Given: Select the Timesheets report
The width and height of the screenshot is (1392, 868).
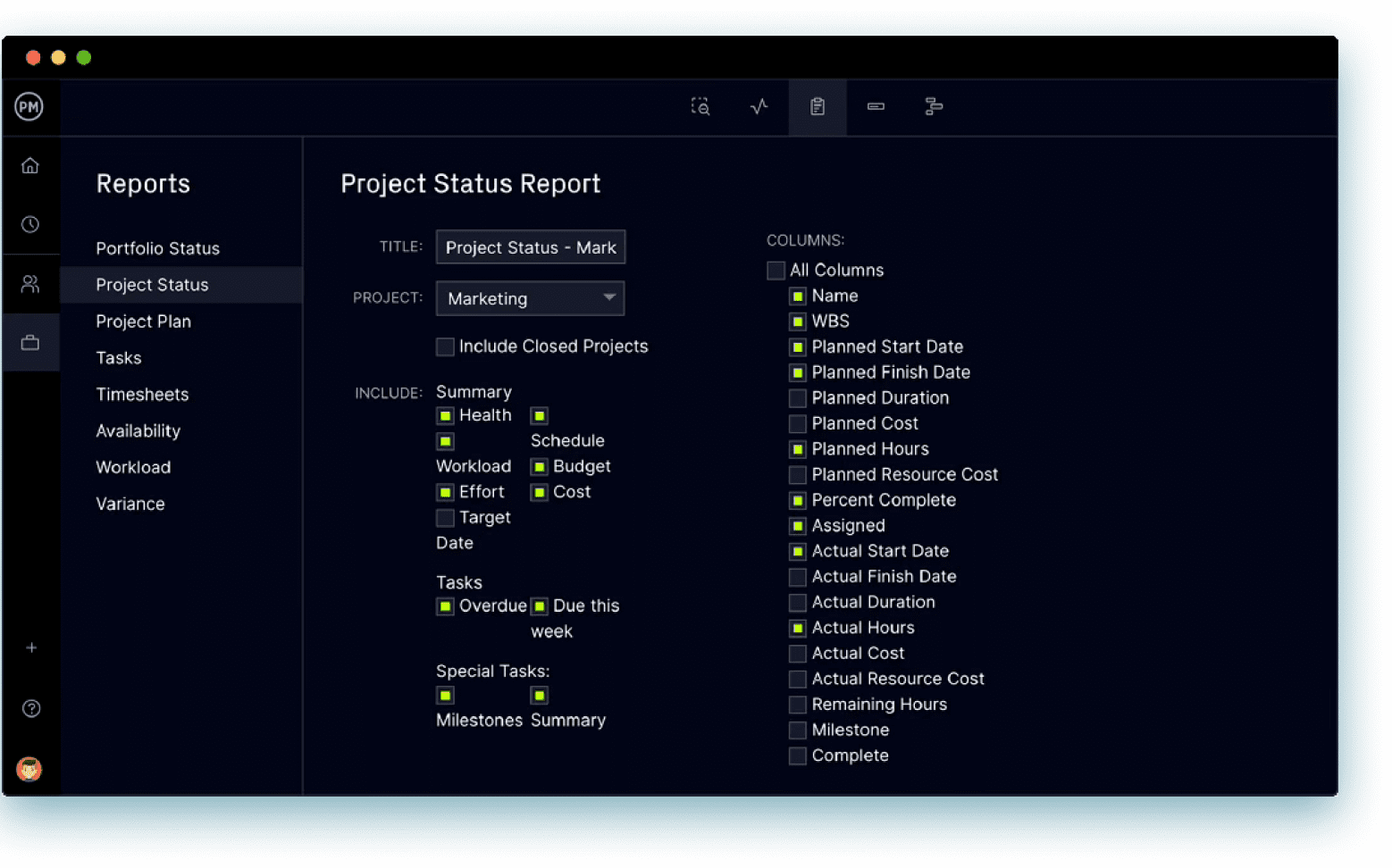Looking at the screenshot, I should [x=142, y=394].
